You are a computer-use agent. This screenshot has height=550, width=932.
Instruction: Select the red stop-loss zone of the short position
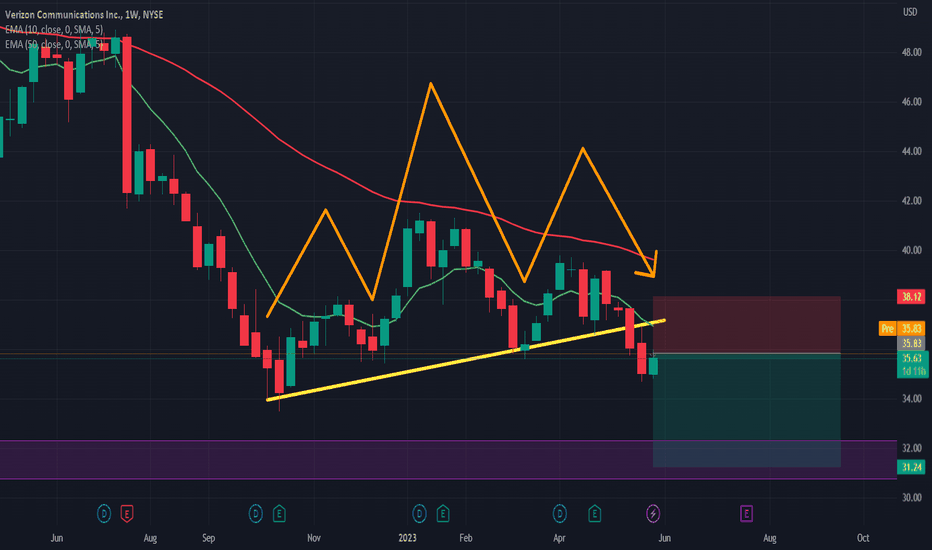(747, 325)
